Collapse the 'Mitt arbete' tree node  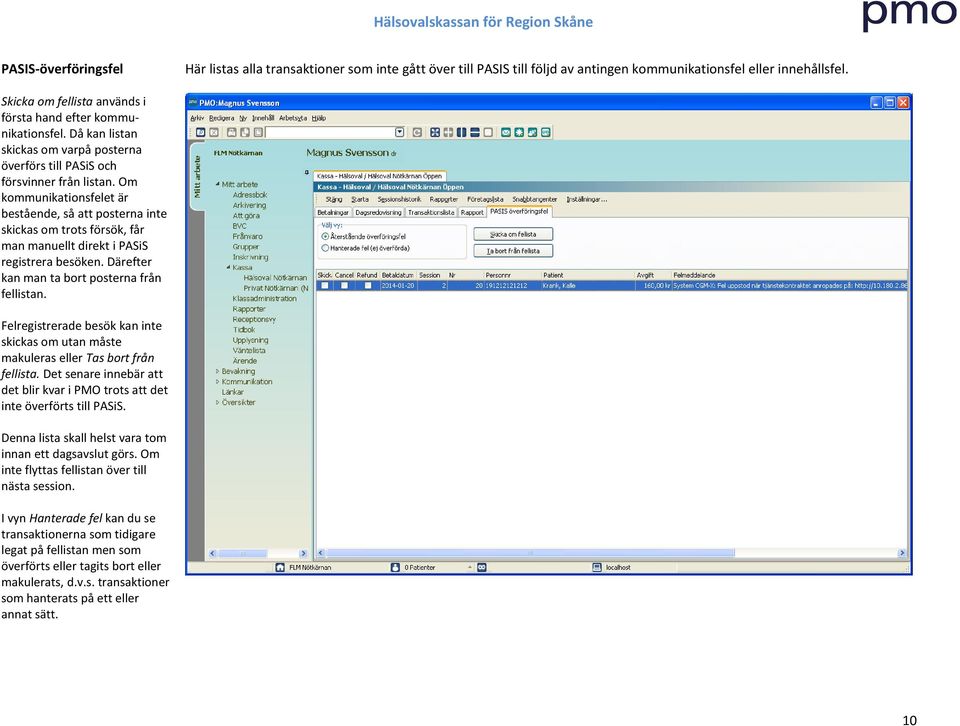[217, 184]
